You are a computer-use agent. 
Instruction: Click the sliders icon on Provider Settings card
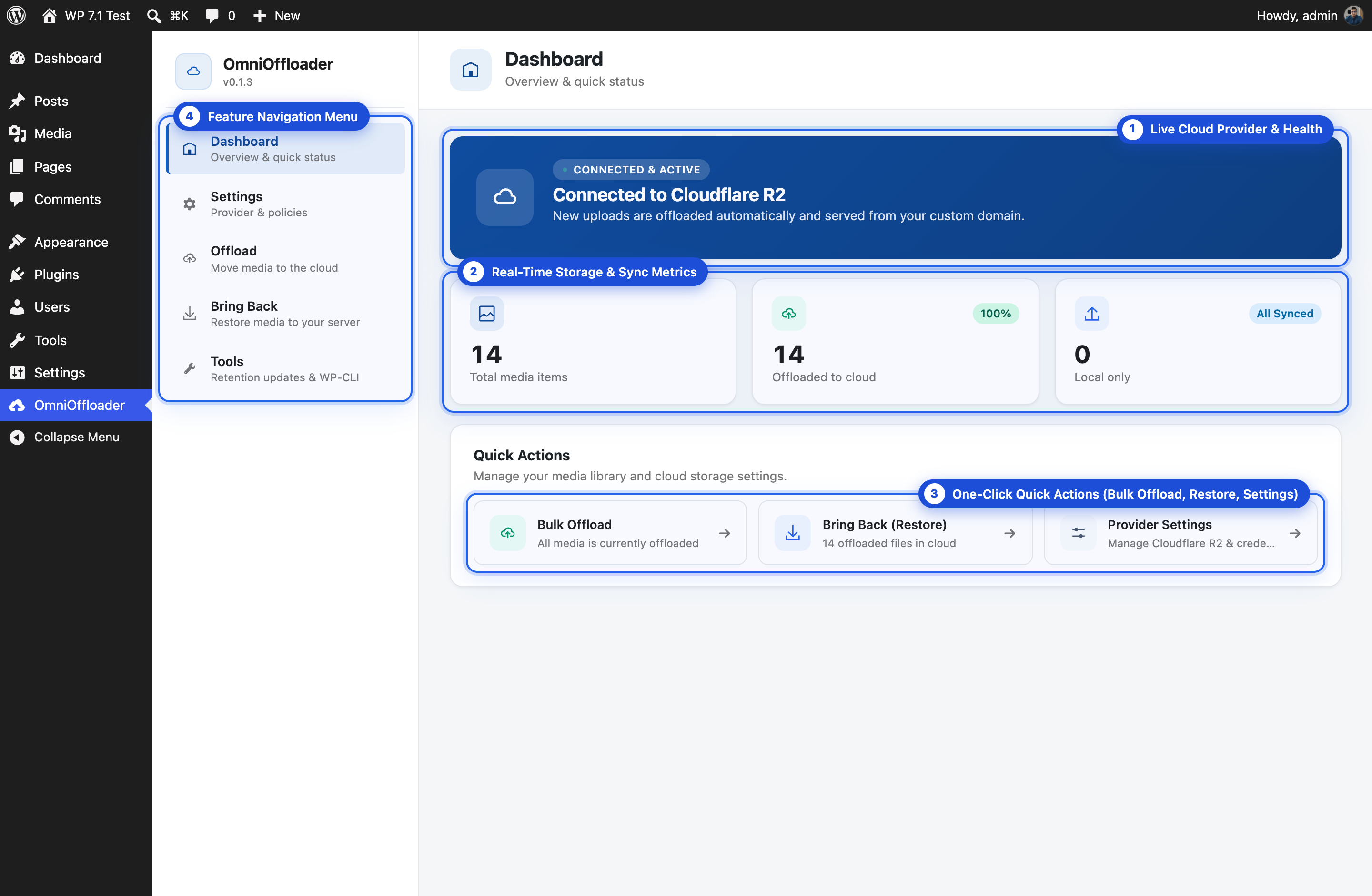click(1078, 533)
